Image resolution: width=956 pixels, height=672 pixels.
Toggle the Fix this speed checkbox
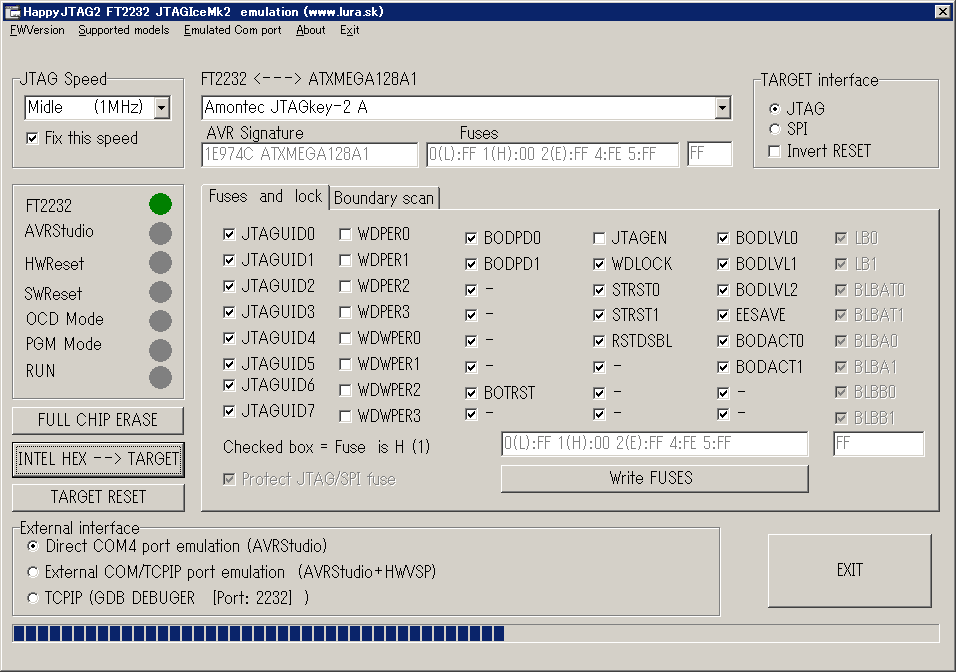[32, 138]
